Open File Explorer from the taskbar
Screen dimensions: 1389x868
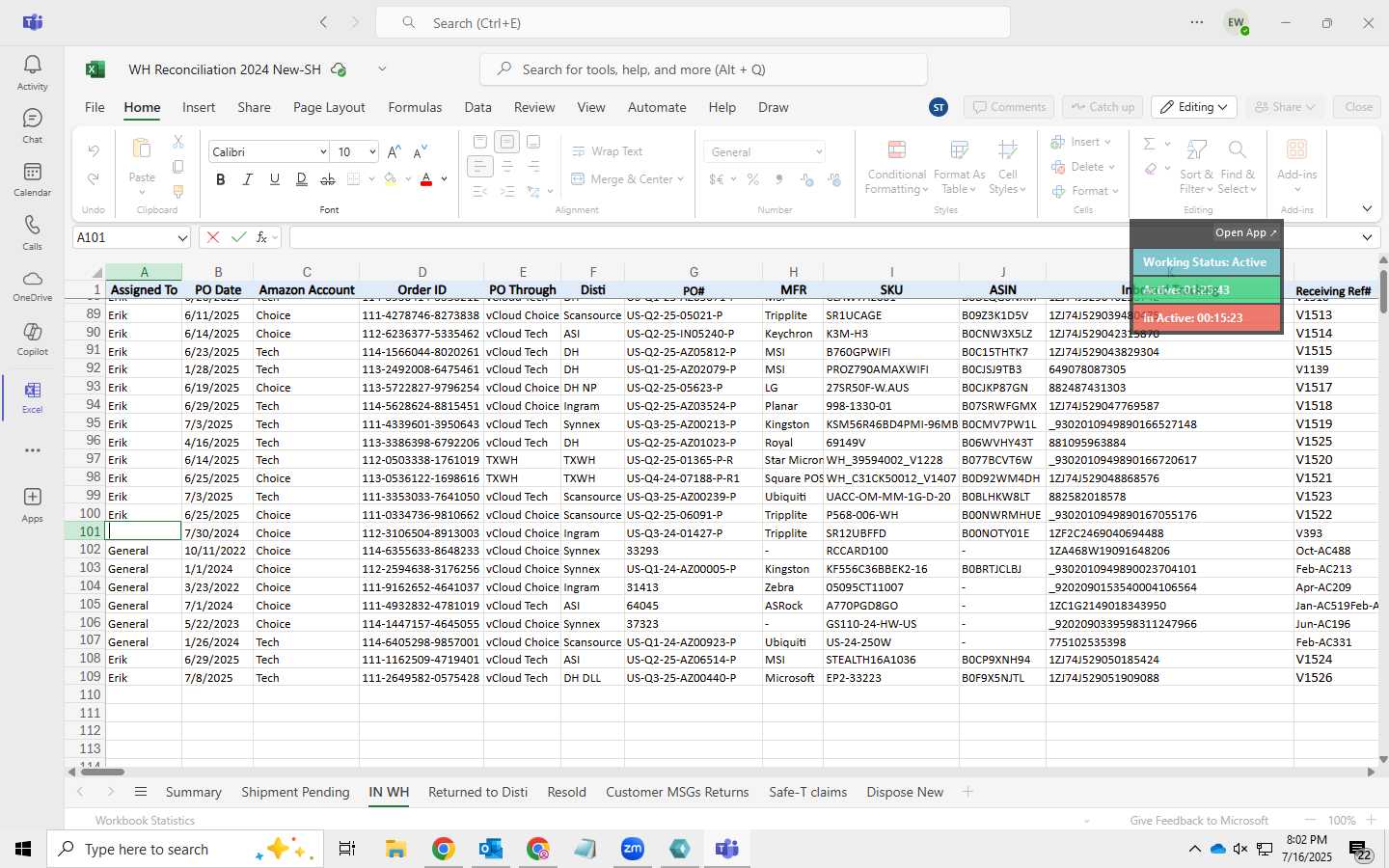coord(395,849)
